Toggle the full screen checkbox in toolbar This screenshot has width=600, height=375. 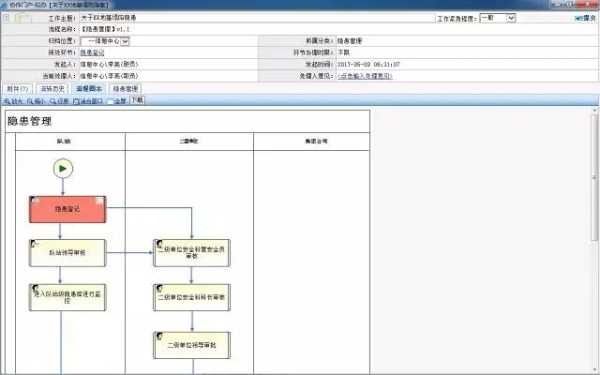110,101
